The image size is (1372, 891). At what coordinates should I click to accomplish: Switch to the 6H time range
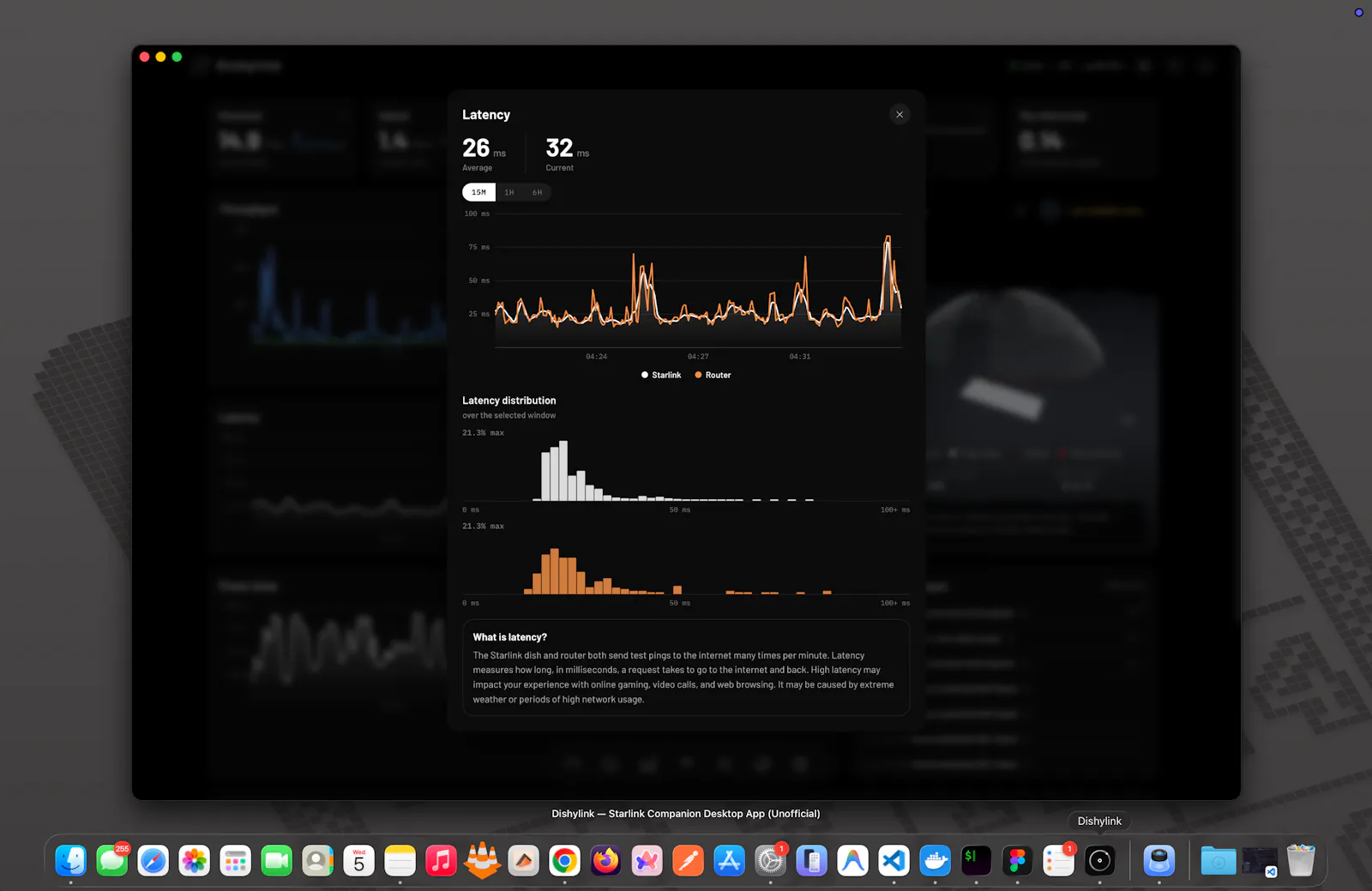537,192
